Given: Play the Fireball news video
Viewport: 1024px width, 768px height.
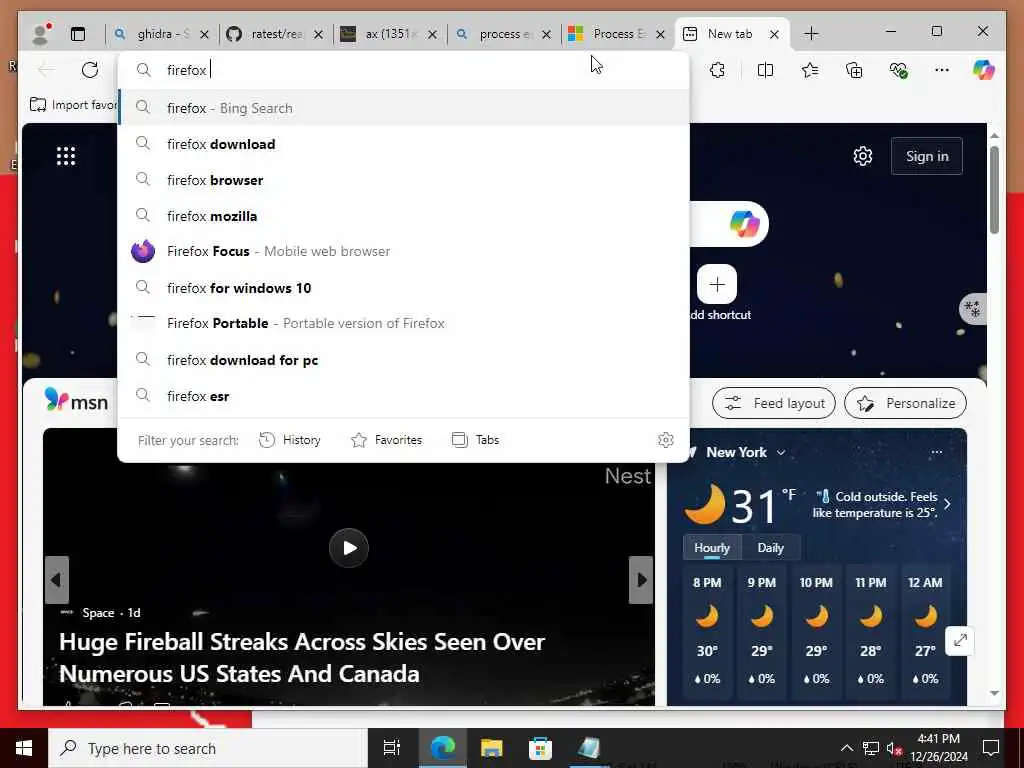Looking at the screenshot, I should [x=349, y=548].
